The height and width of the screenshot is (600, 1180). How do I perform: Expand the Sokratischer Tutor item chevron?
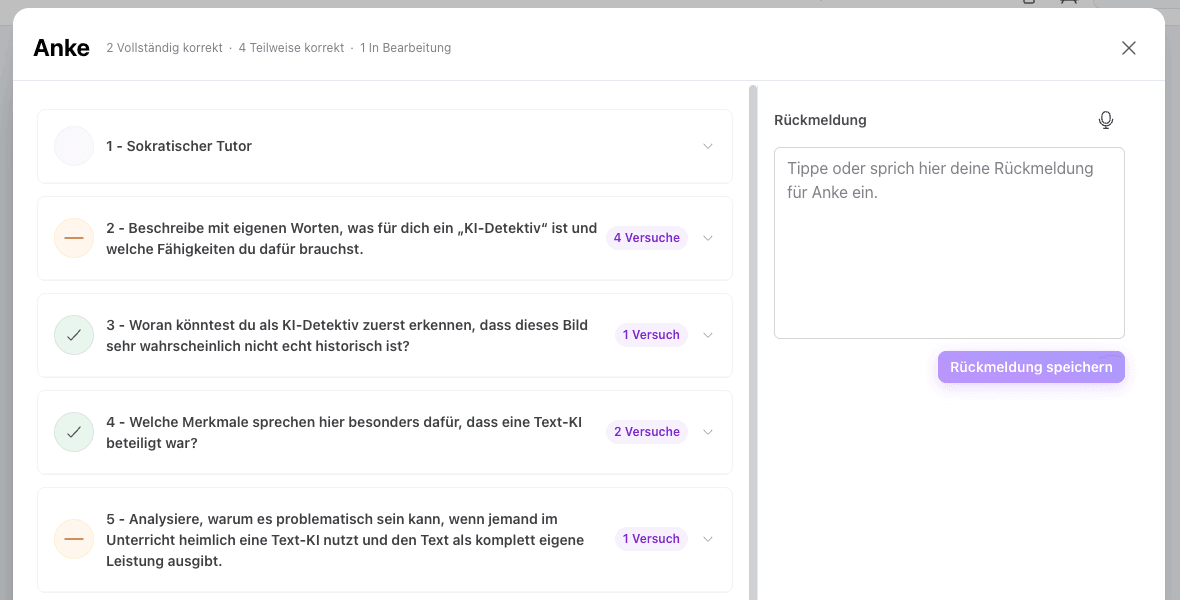coord(707,146)
